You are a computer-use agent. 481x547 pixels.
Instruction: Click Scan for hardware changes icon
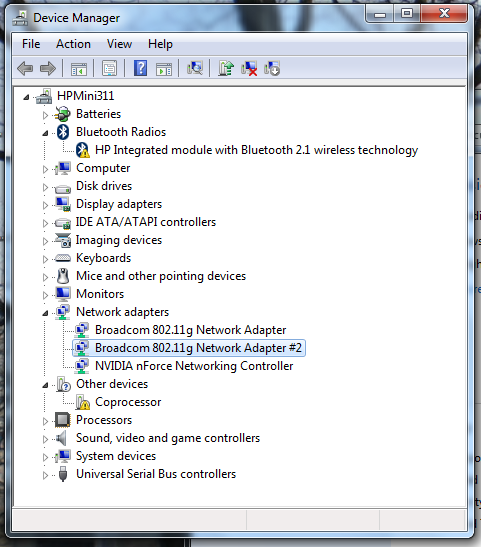[x=195, y=68]
